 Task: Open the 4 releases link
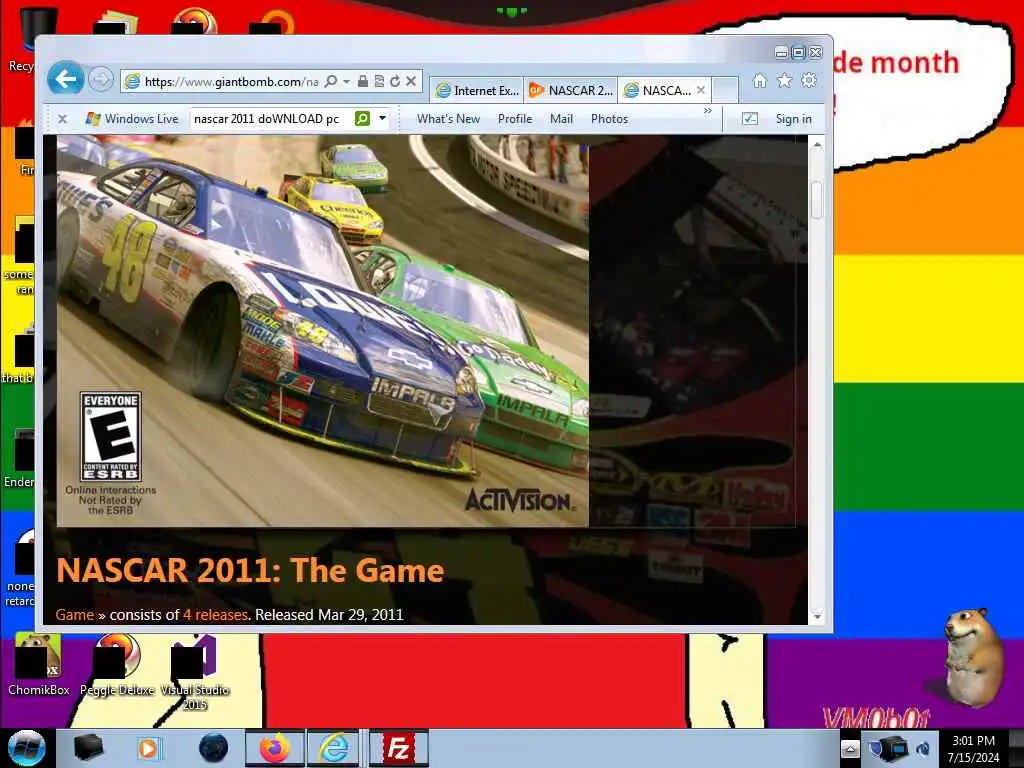point(216,615)
